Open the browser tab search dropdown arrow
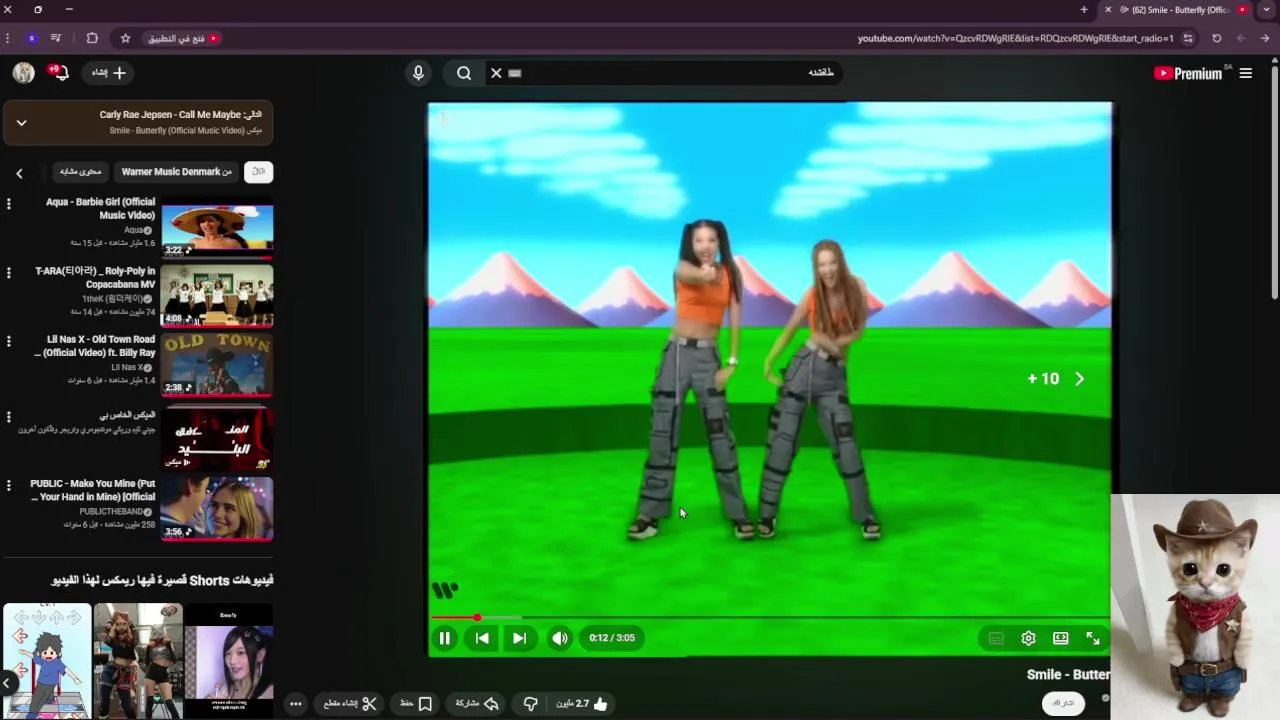Image resolution: width=1280 pixels, height=720 pixels. click(1267, 10)
